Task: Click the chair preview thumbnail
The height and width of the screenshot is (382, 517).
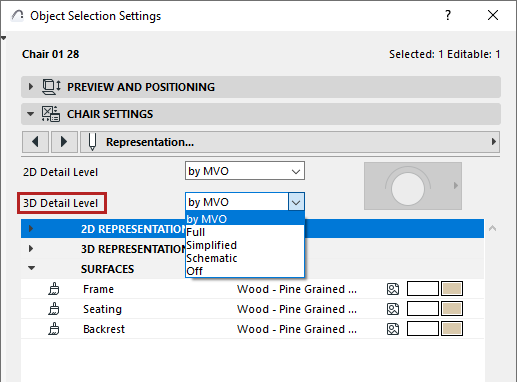Action: pos(413,186)
